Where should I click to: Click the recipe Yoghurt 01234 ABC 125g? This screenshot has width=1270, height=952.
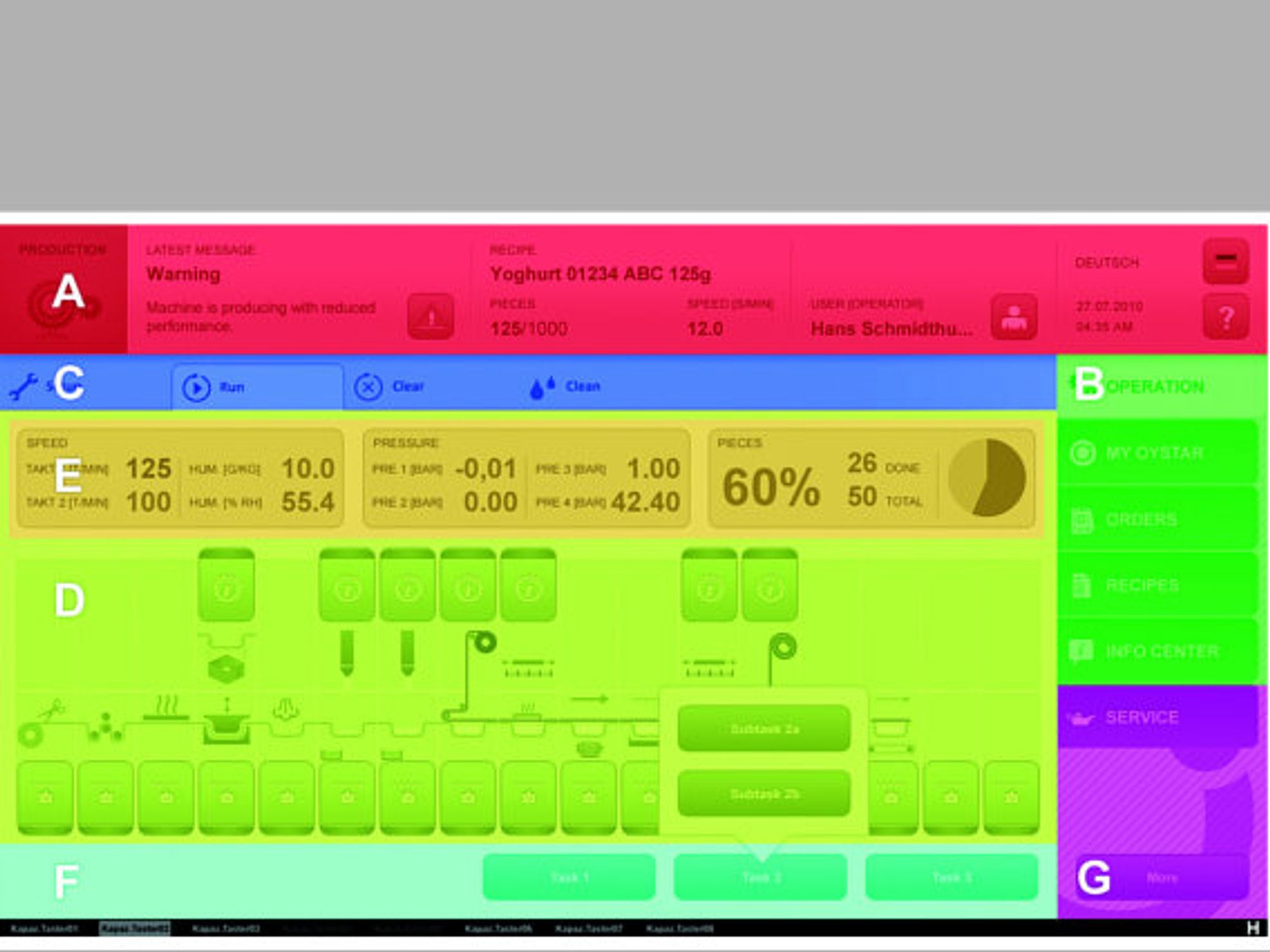(601, 274)
